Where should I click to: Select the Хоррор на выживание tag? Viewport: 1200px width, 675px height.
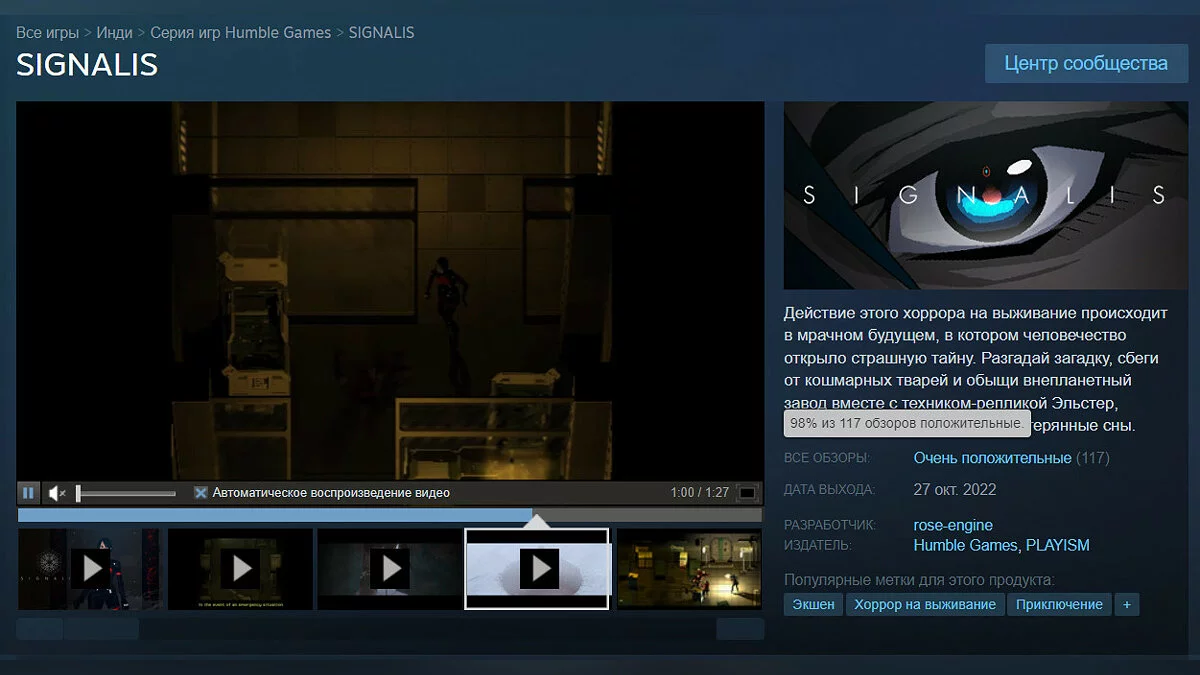click(925, 604)
